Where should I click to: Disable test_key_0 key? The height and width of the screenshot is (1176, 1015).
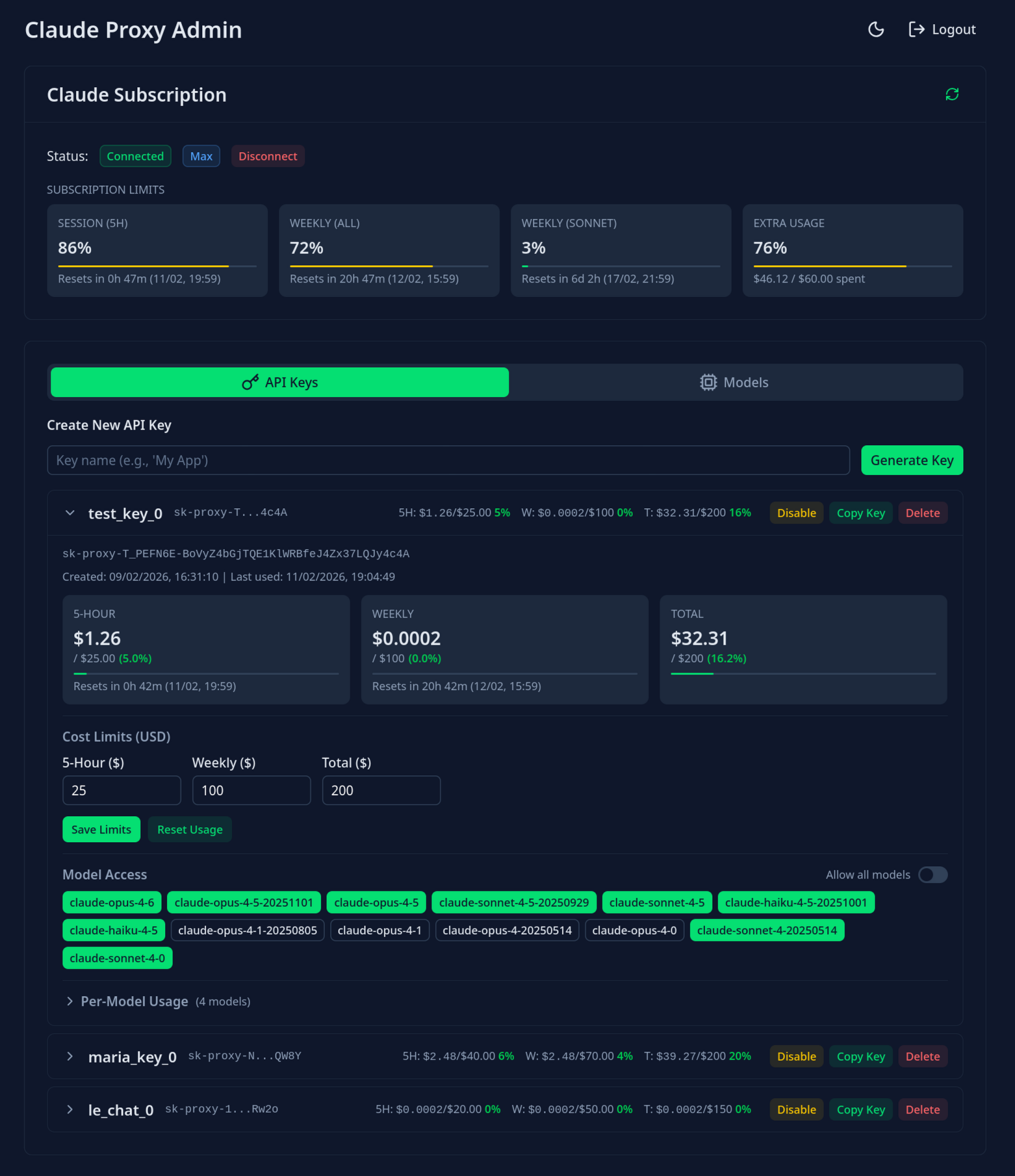796,513
